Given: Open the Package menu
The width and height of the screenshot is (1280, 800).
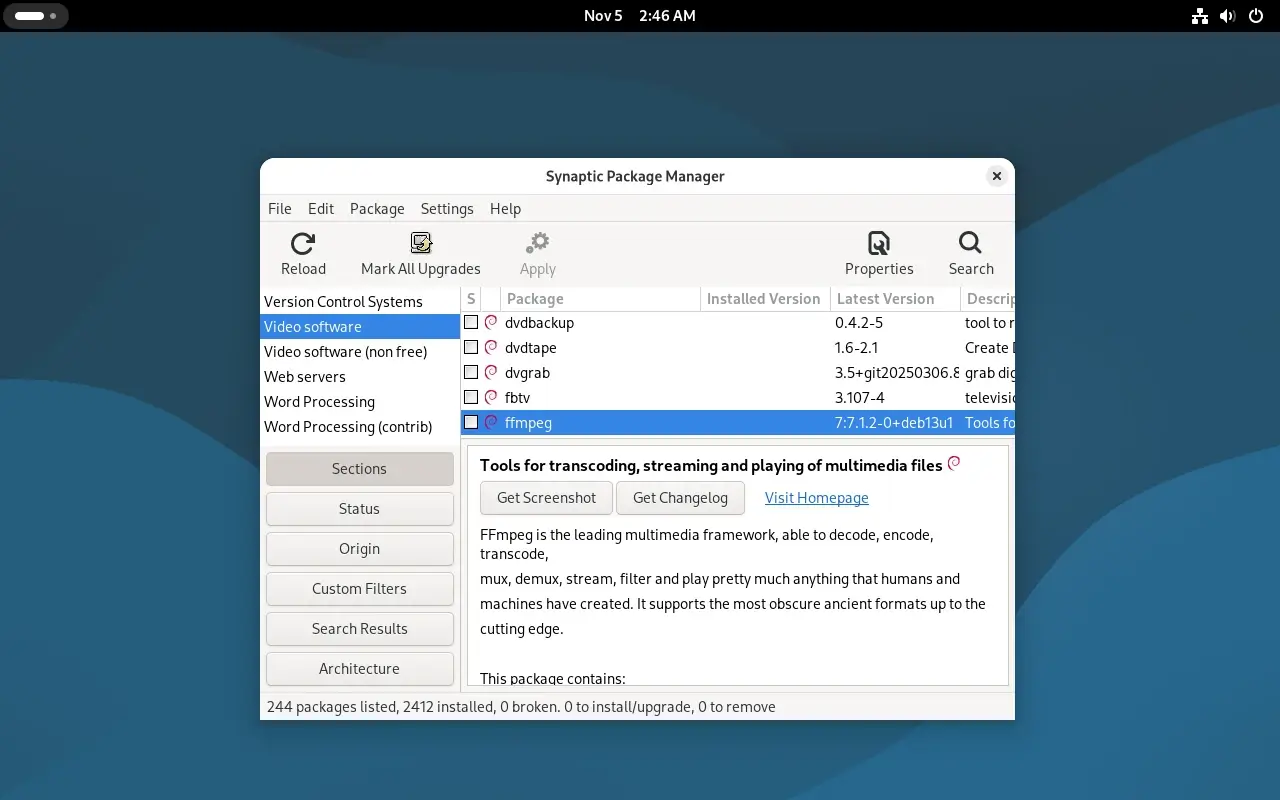Looking at the screenshot, I should click(377, 208).
